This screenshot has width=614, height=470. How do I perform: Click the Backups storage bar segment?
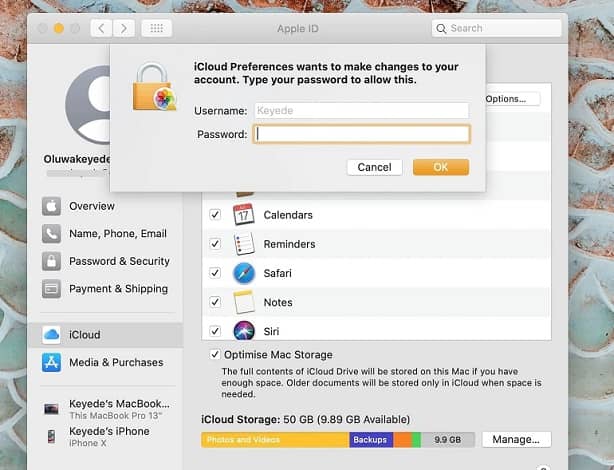pos(371,440)
